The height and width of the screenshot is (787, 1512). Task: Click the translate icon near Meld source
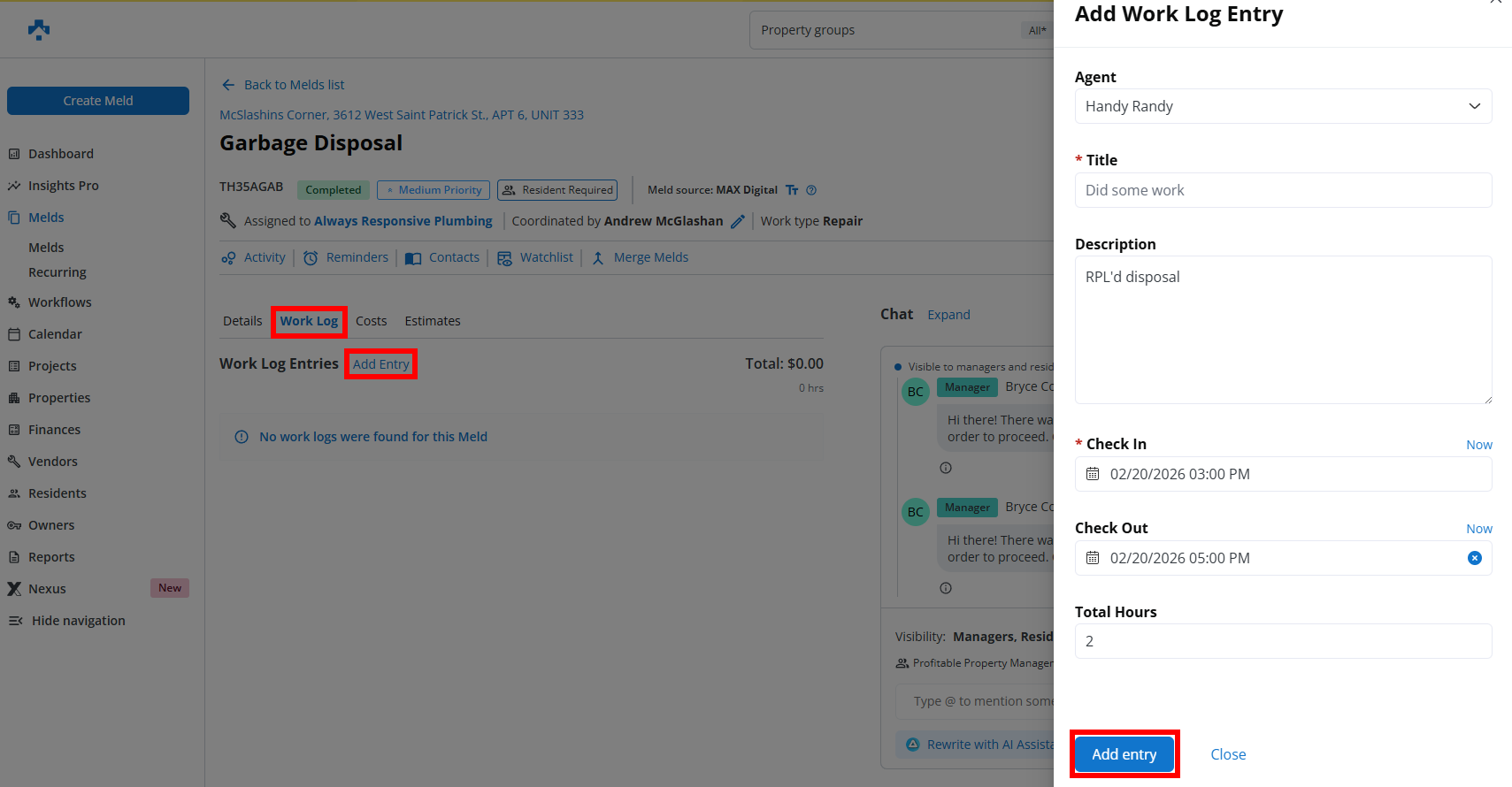click(x=792, y=190)
